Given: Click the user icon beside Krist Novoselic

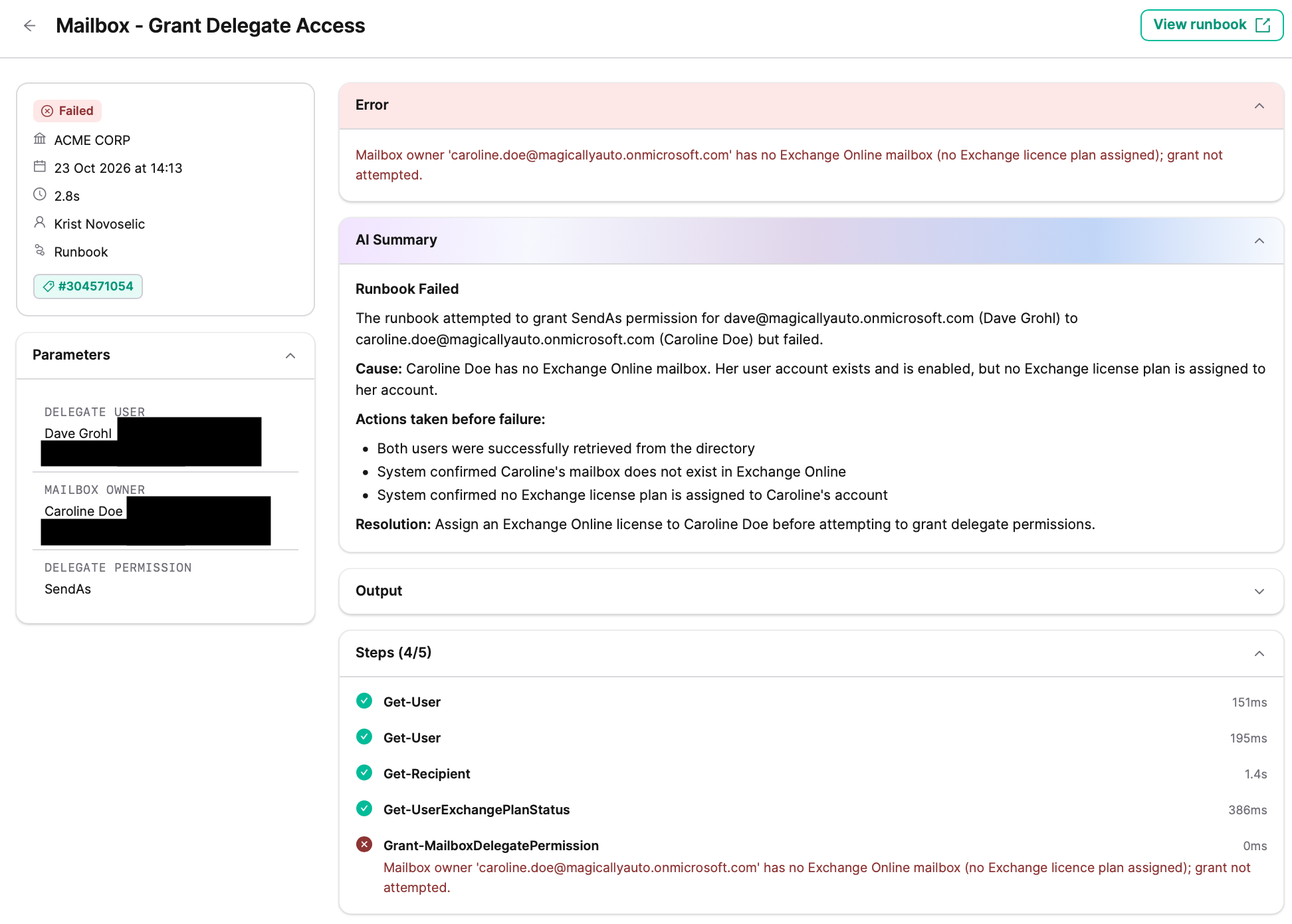Looking at the screenshot, I should pyautogui.click(x=40, y=223).
